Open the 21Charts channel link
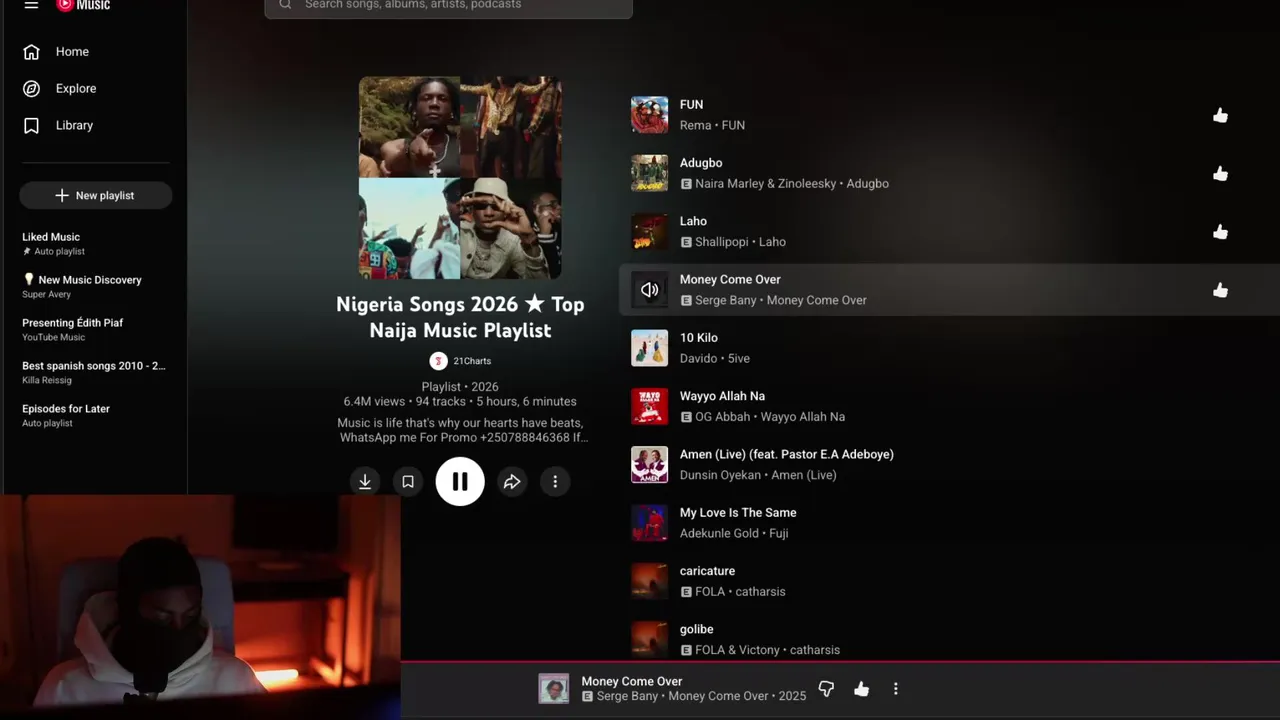Image resolution: width=1280 pixels, height=720 pixels. click(472, 361)
